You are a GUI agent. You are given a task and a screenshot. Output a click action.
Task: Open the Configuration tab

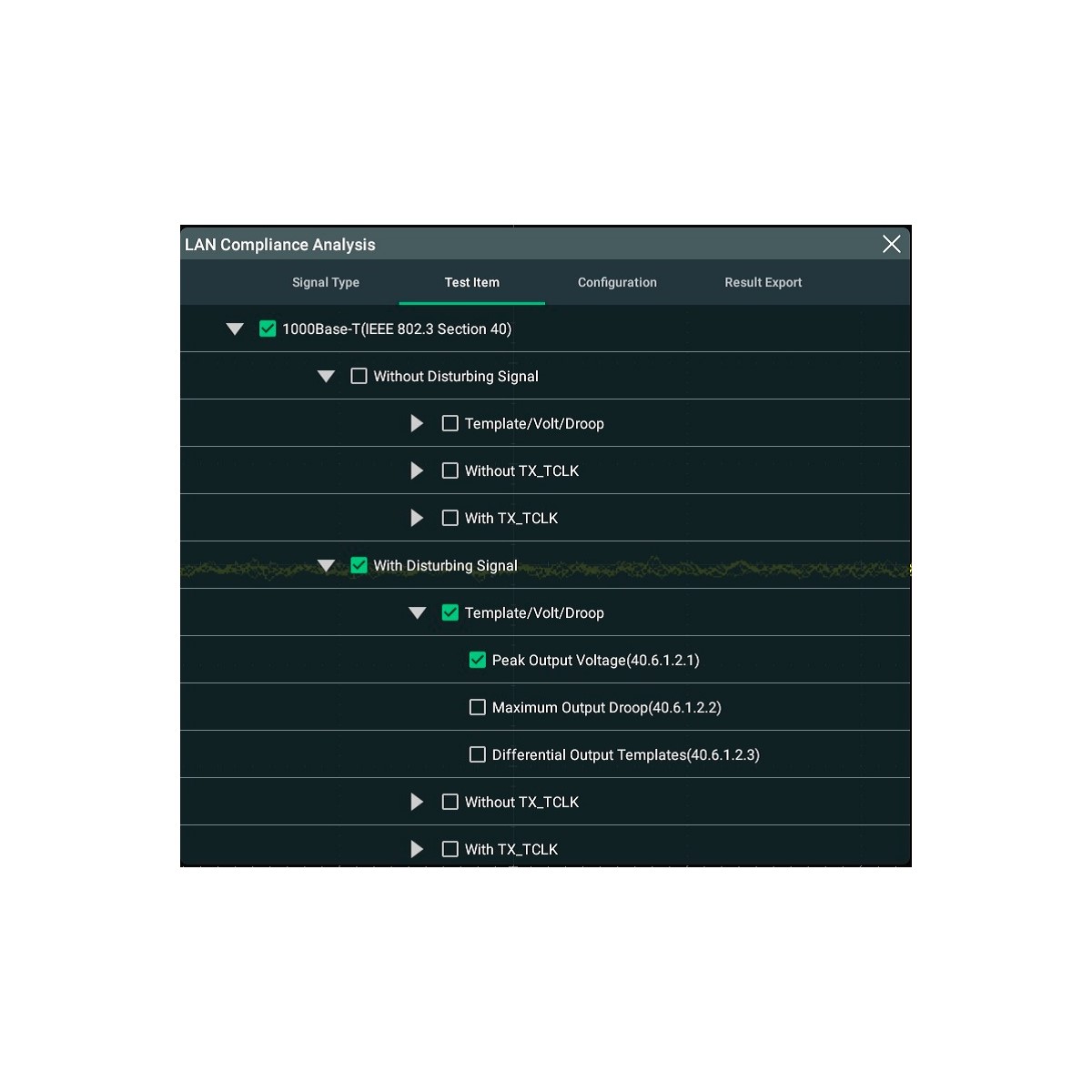[617, 282]
